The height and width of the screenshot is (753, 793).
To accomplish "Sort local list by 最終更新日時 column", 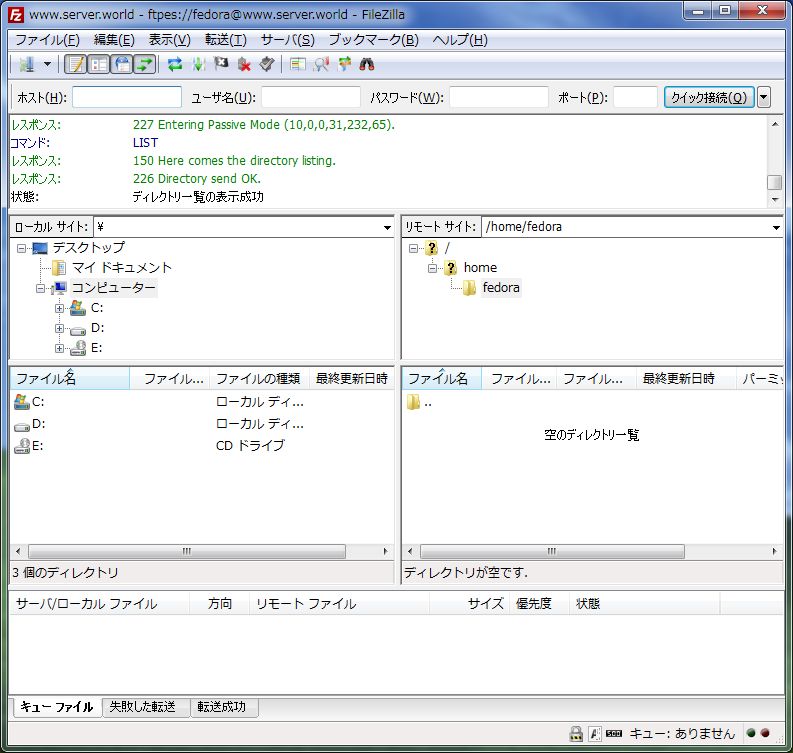I will pos(351,378).
